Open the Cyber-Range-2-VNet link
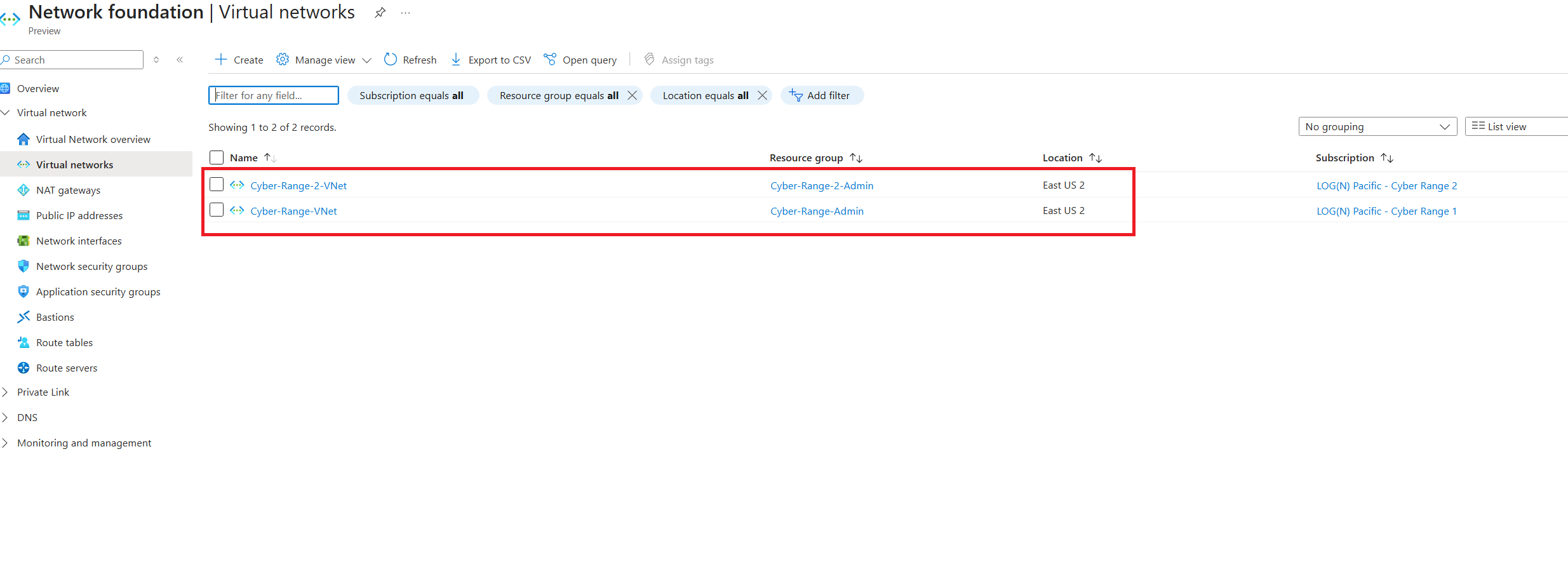This screenshot has height=576, width=1568. tap(298, 185)
